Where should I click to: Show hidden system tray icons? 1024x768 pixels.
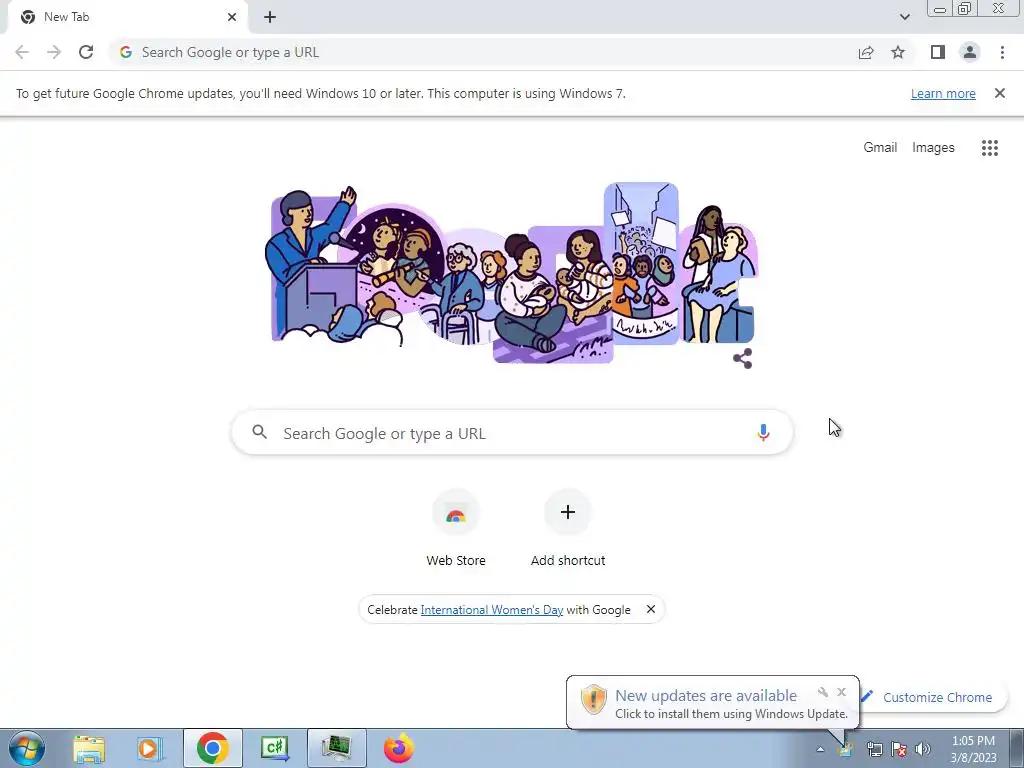point(820,749)
